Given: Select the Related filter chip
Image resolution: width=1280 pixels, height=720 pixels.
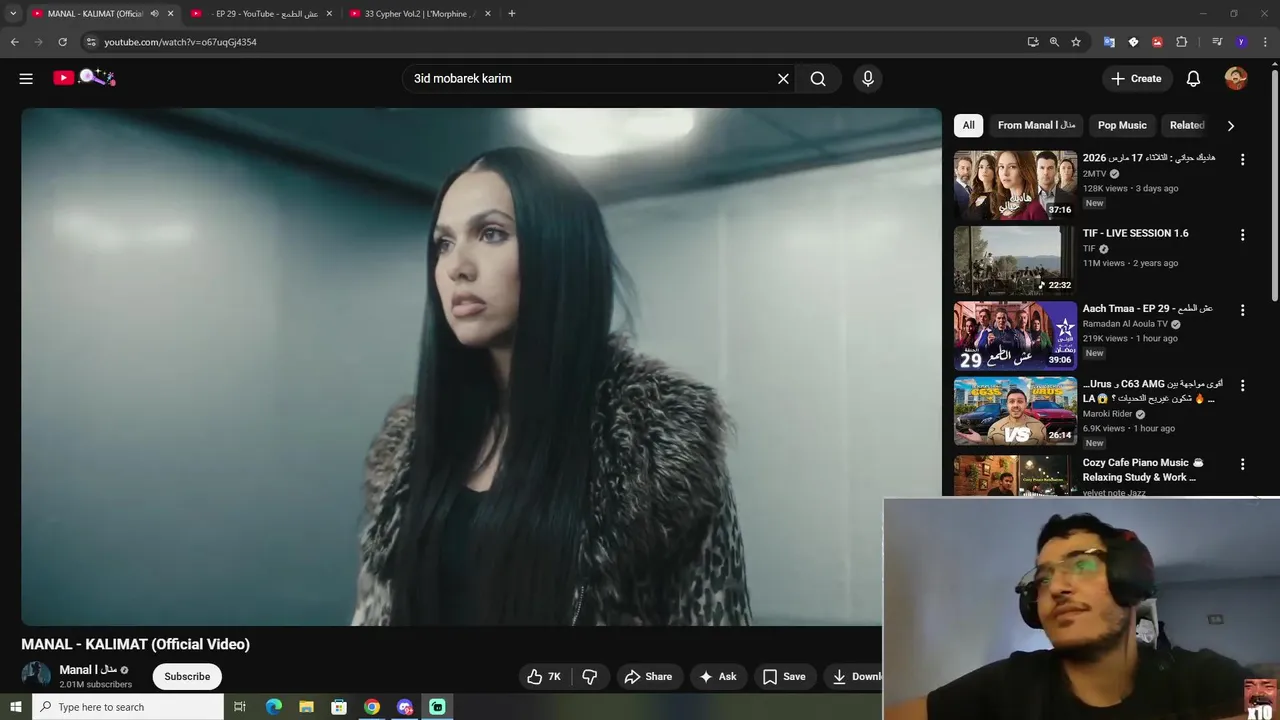Looking at the screenshot, I should [1187, 125].
